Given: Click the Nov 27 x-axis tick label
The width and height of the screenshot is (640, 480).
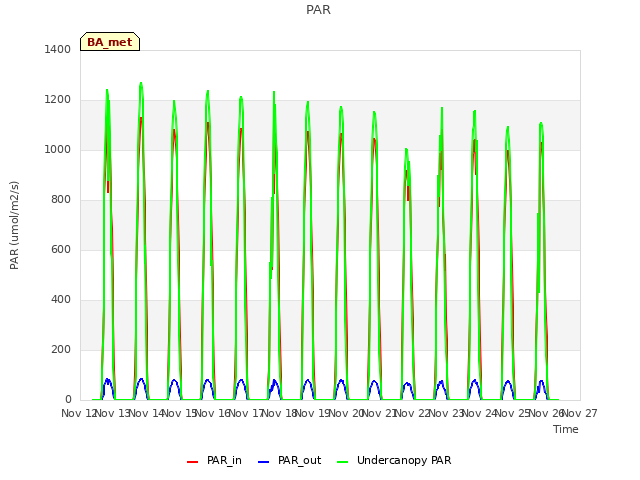Looking at the screenshot, I should 580,413.
